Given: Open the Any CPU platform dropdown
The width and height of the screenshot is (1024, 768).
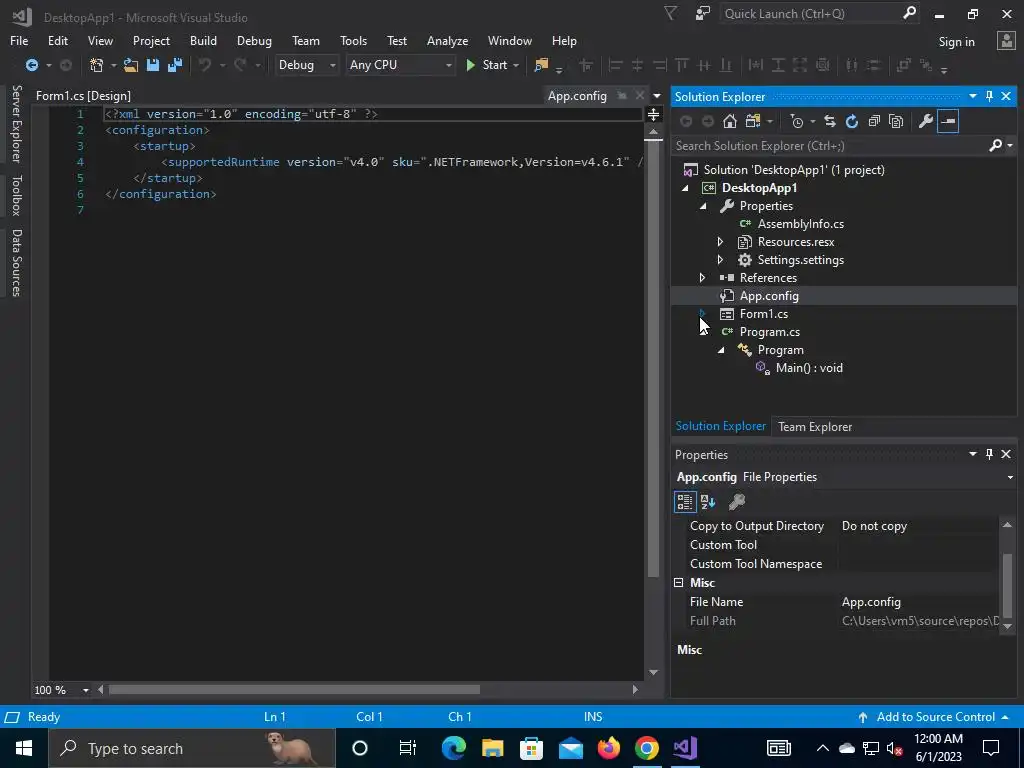Looking at the screenshot, I should pyautogui.click(x=400, y=65).
